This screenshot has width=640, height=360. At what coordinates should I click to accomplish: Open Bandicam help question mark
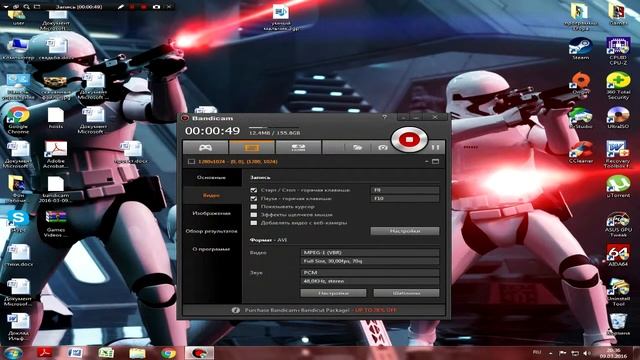click(x=384, y=117)
